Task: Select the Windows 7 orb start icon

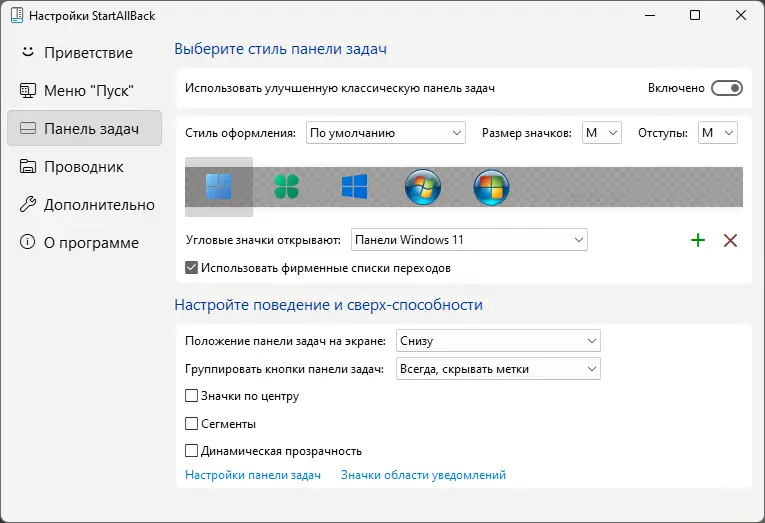Action: pos(423,187)
